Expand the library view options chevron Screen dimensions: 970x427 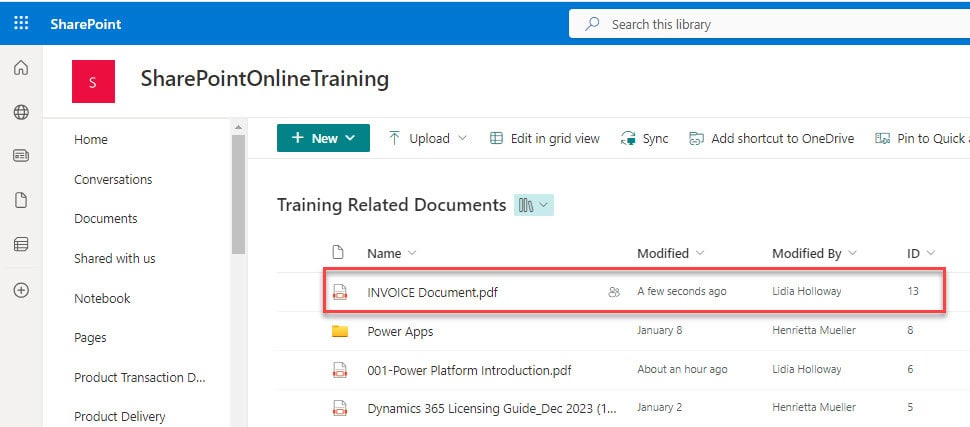click(x=544, y=205)
